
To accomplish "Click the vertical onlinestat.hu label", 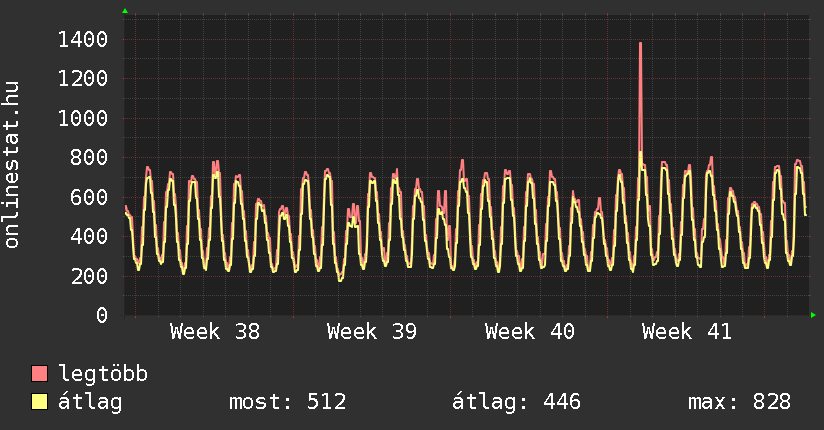I will (13, 166).
